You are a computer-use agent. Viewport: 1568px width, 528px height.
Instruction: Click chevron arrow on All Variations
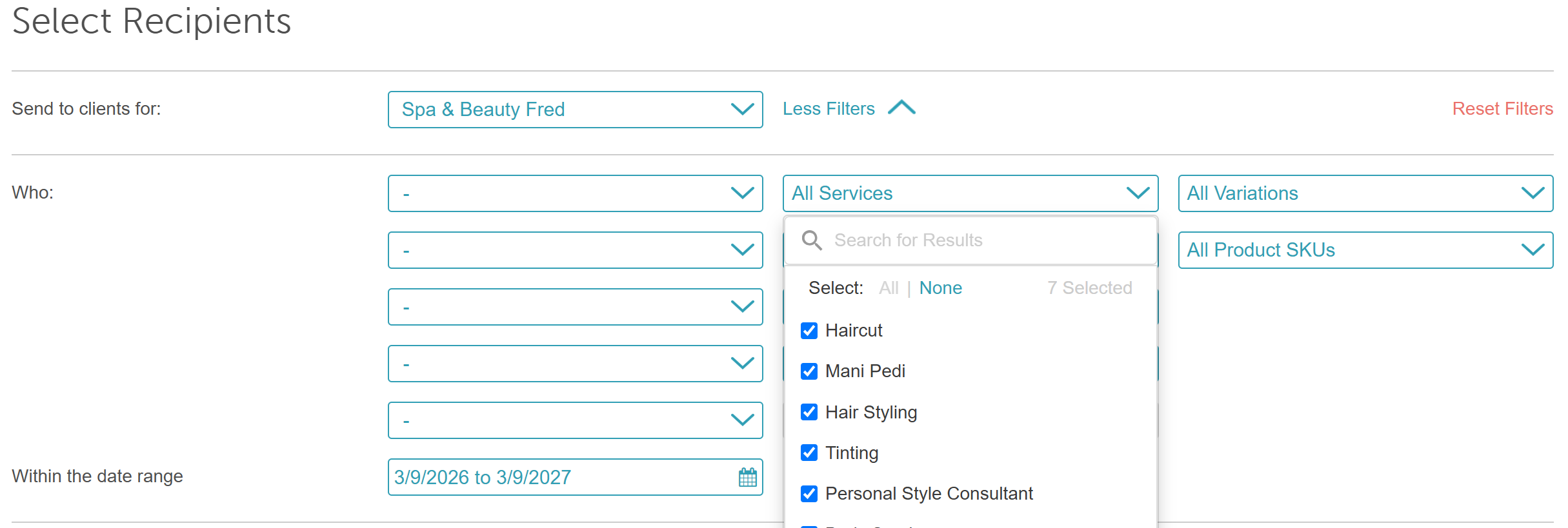click(1533, 193)
